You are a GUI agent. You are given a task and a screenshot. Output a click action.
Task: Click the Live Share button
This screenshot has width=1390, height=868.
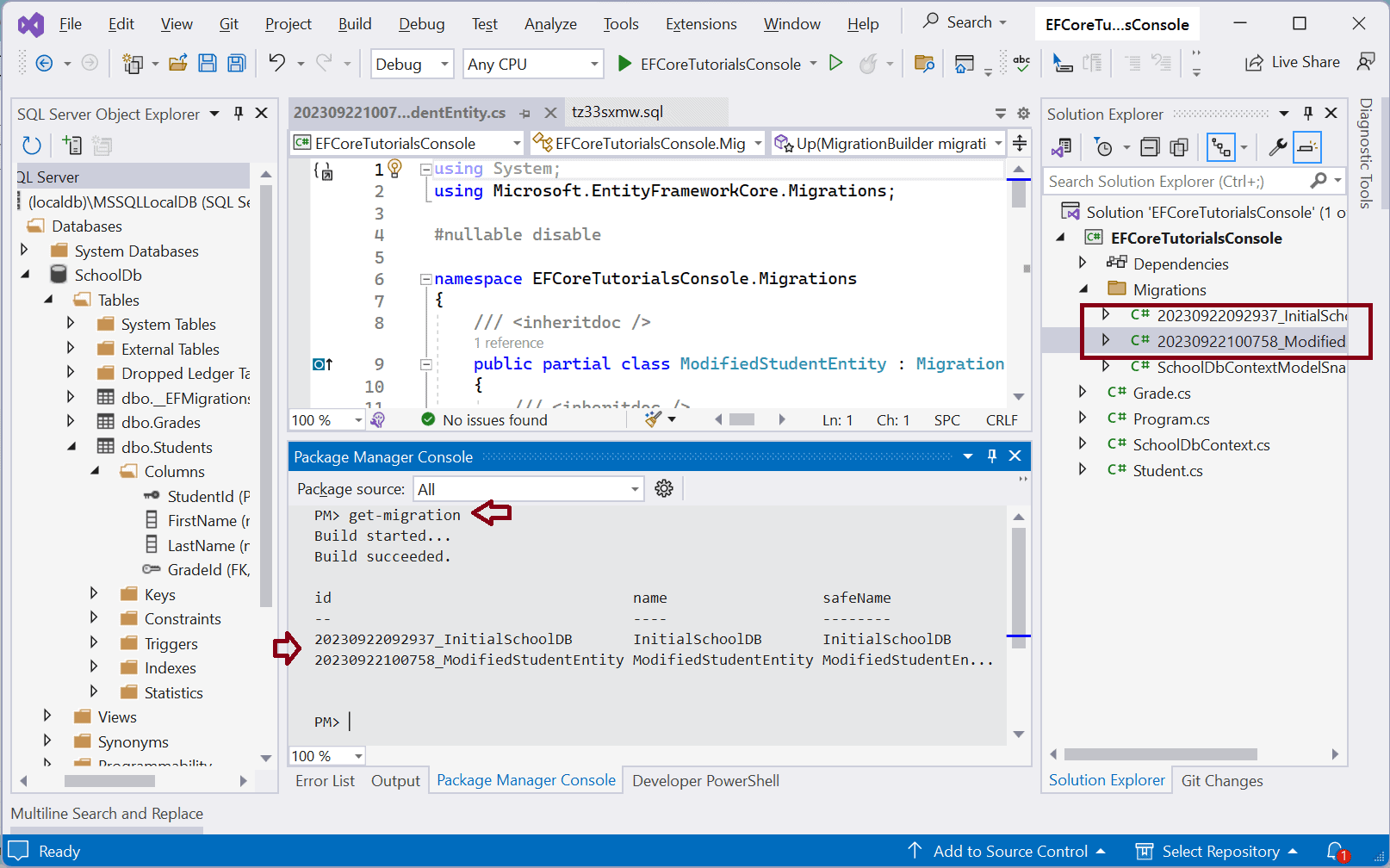point(1293,62)
